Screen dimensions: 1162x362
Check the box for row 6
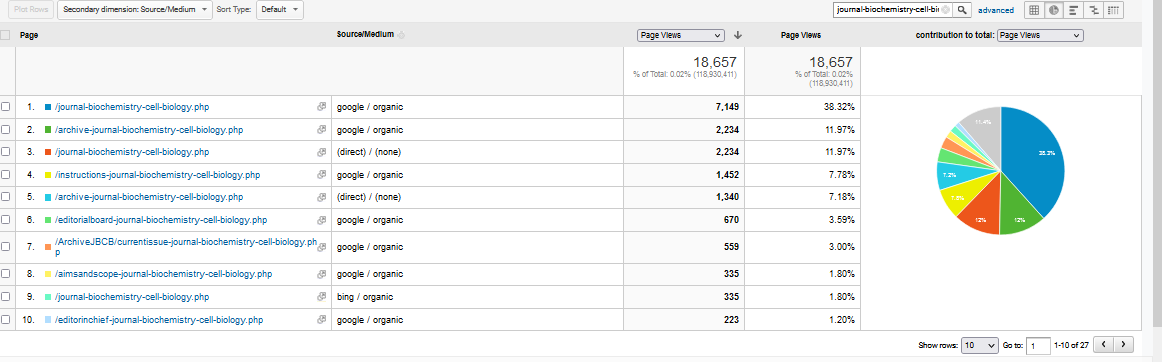click(6, 220)
